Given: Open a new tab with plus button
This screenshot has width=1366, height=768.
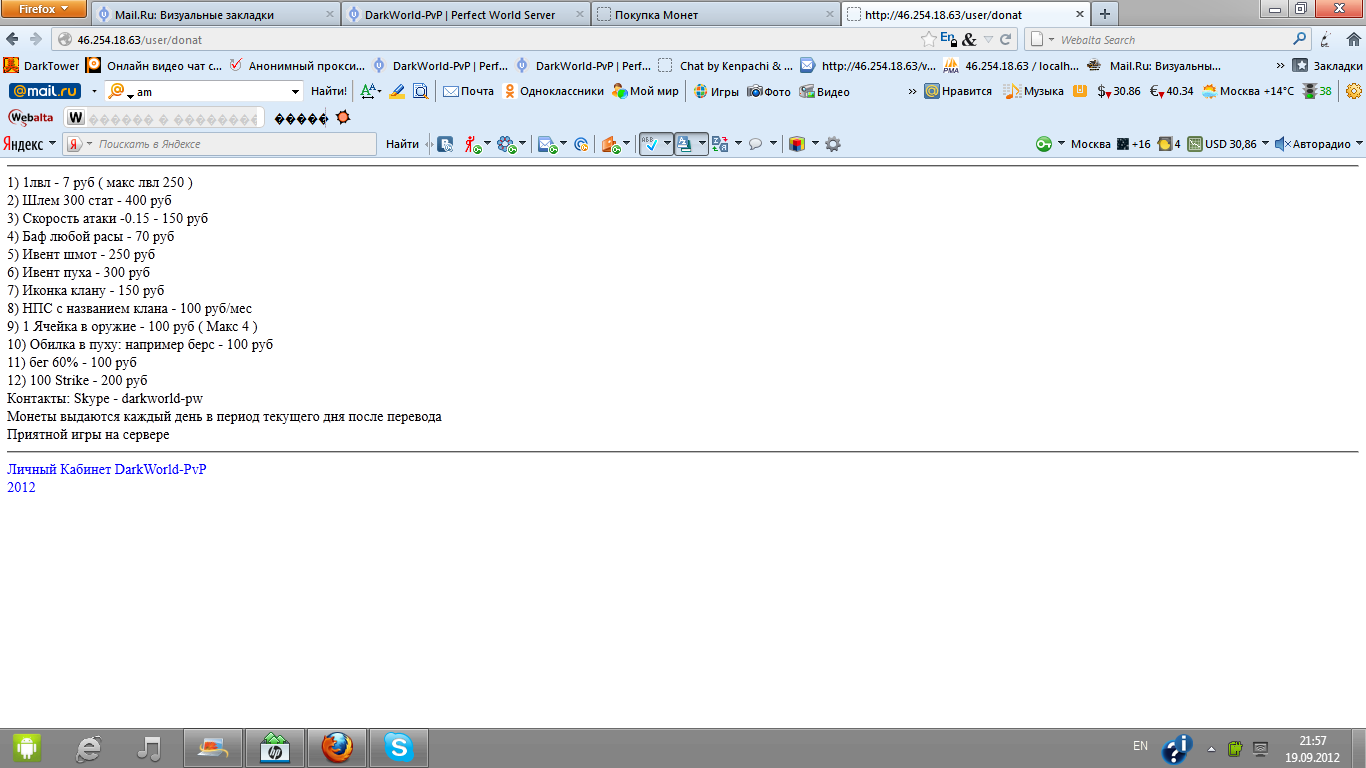Looking at the screenshot, I should pos(1104,14).
